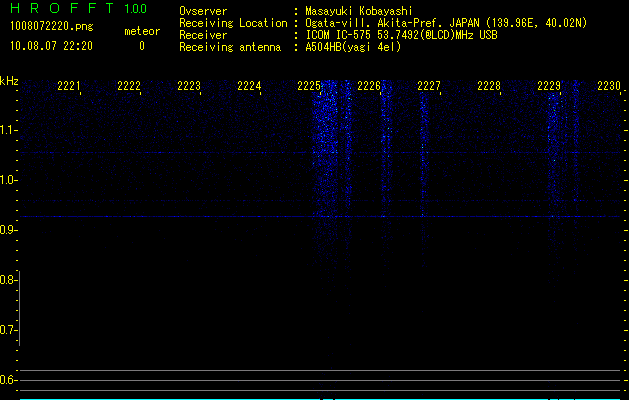Click time marker 2226
The width and height of the screenshot is (629, 400).
click(369, 85)
